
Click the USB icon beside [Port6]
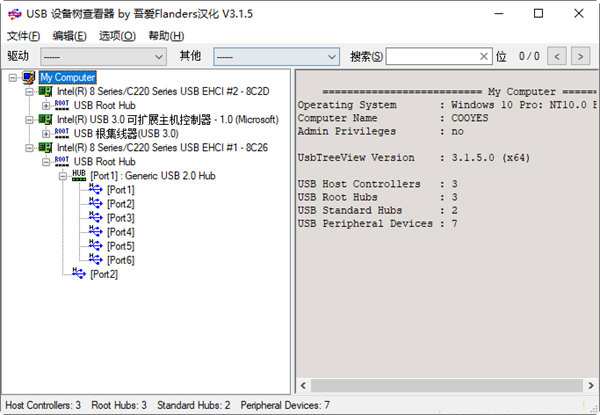pos(96,260)
